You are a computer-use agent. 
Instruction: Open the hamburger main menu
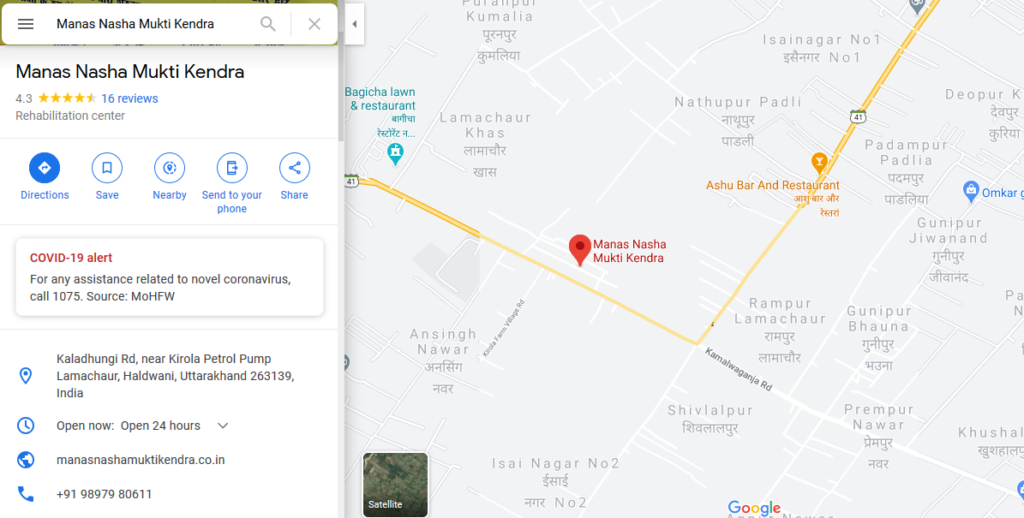(25, 24)
